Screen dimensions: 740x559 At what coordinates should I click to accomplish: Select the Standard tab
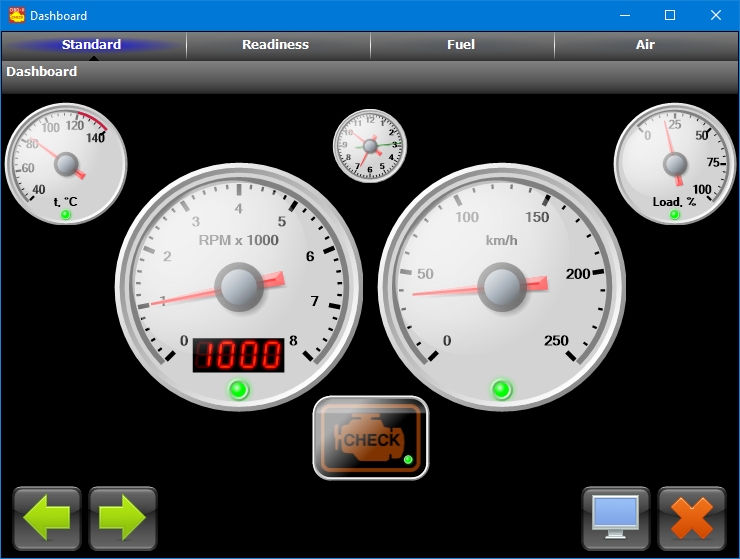point(92,45)
